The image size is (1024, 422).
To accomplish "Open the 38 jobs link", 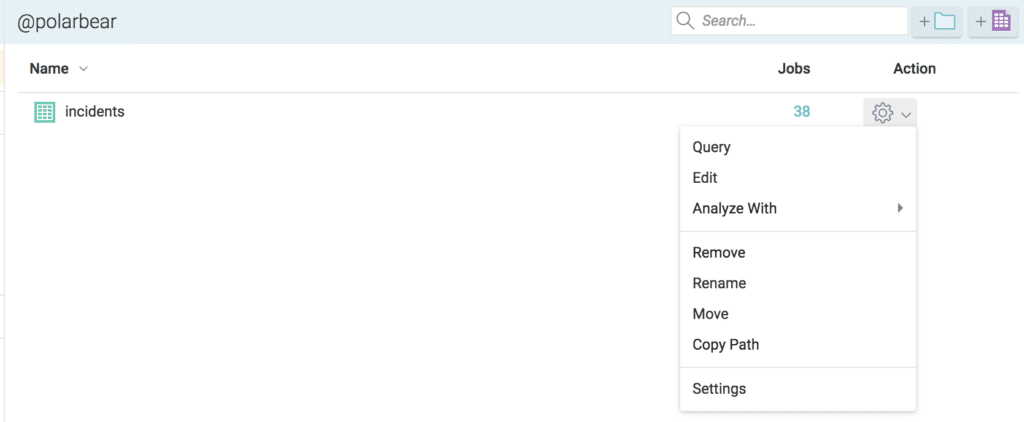I will [802, 112].
